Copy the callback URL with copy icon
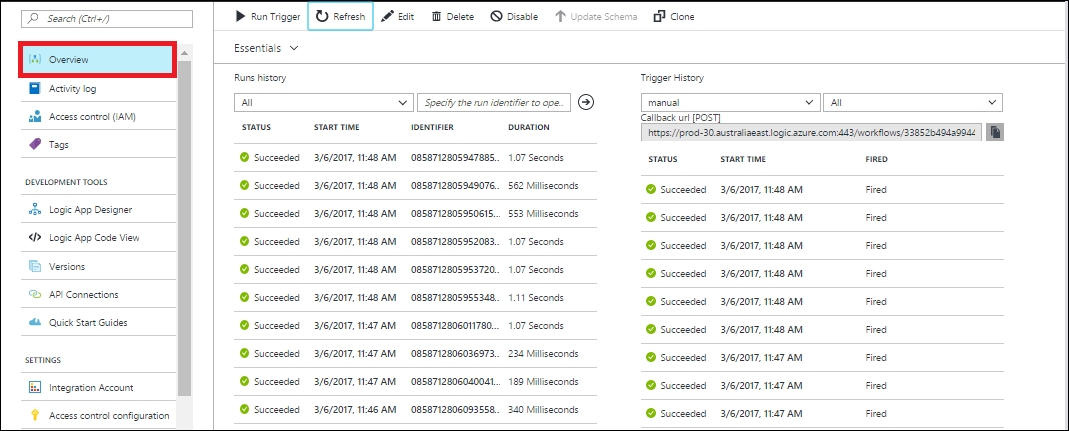1069x431 pixels. click(995, 132)
